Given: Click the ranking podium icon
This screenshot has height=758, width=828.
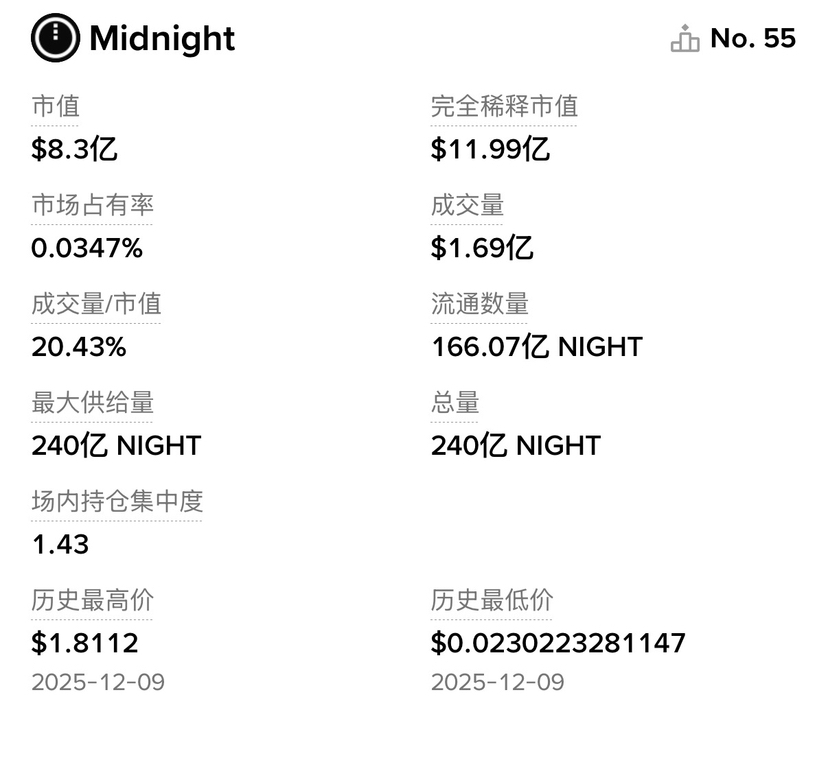Looking at the screenshot, I should (685, 40).
